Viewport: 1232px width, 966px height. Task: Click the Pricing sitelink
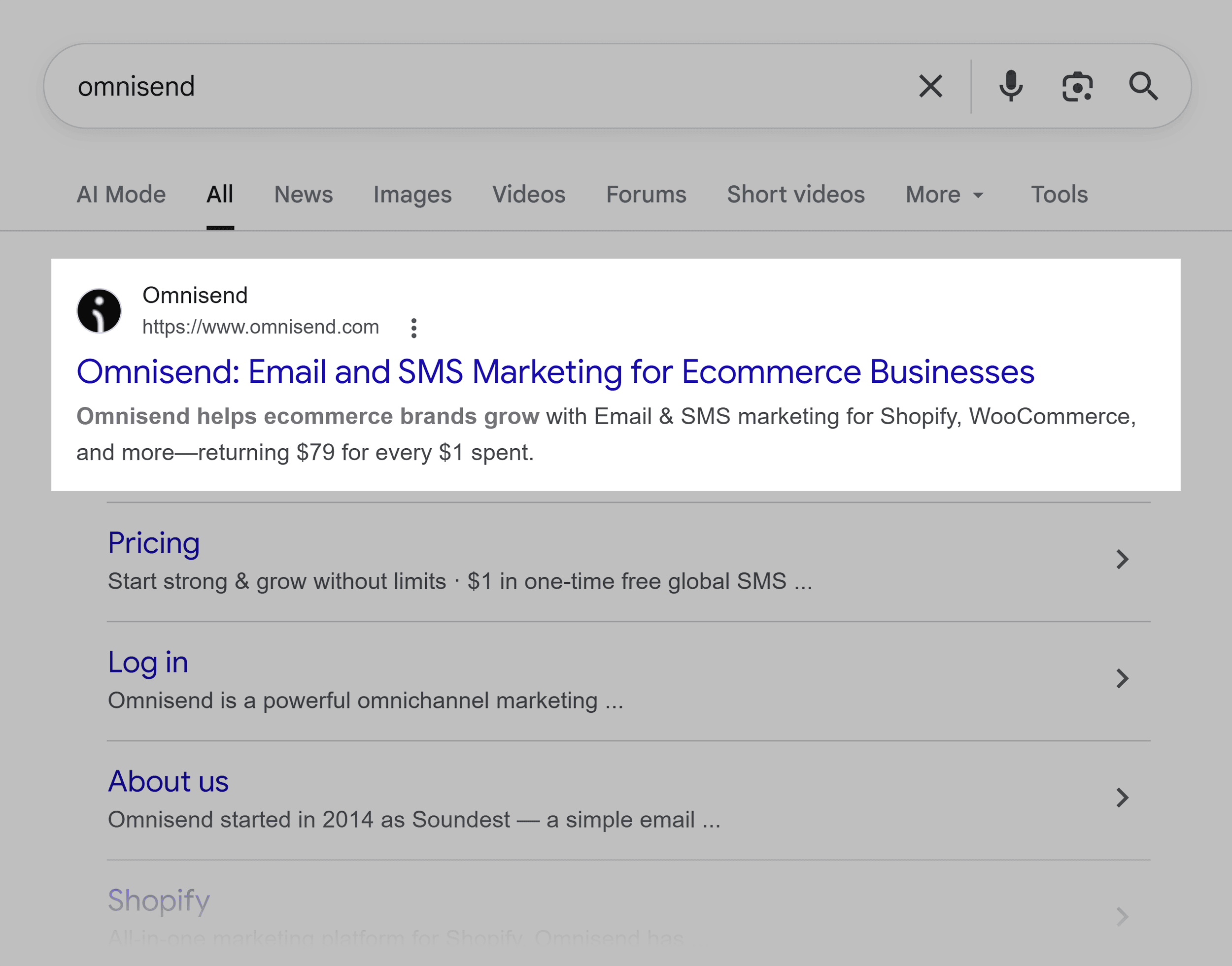pyautogui.click(x=153, y=542)
